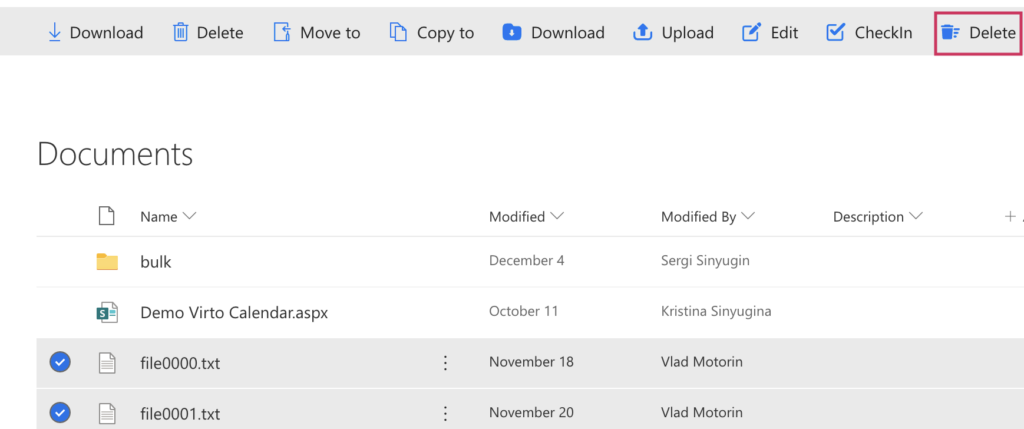Click the highlighted bulk Delete icon
1024x429 pixels.
click(x=950, y=32)
